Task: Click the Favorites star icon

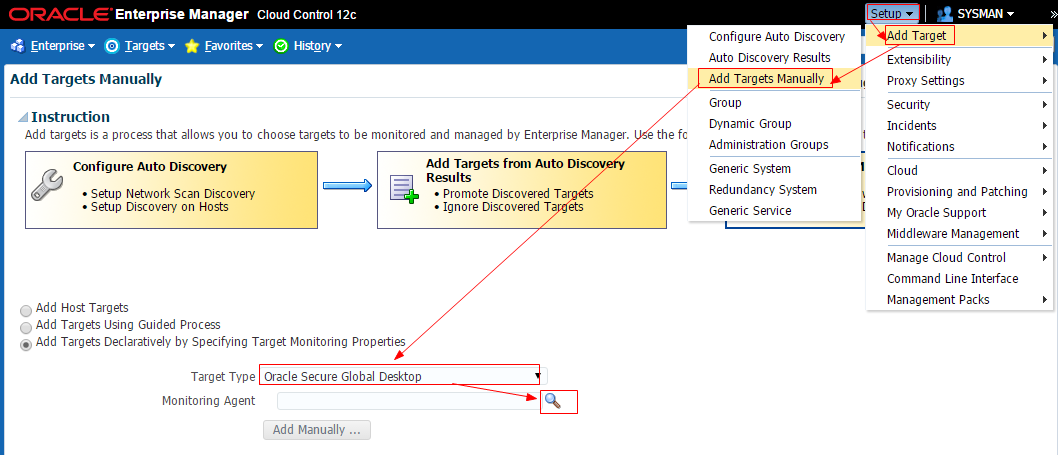Action: (x=192, y=46)
